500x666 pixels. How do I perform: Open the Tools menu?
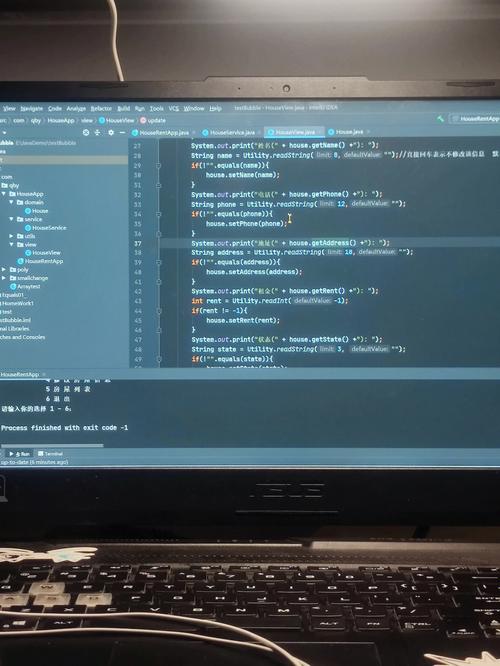pos(156,109)
